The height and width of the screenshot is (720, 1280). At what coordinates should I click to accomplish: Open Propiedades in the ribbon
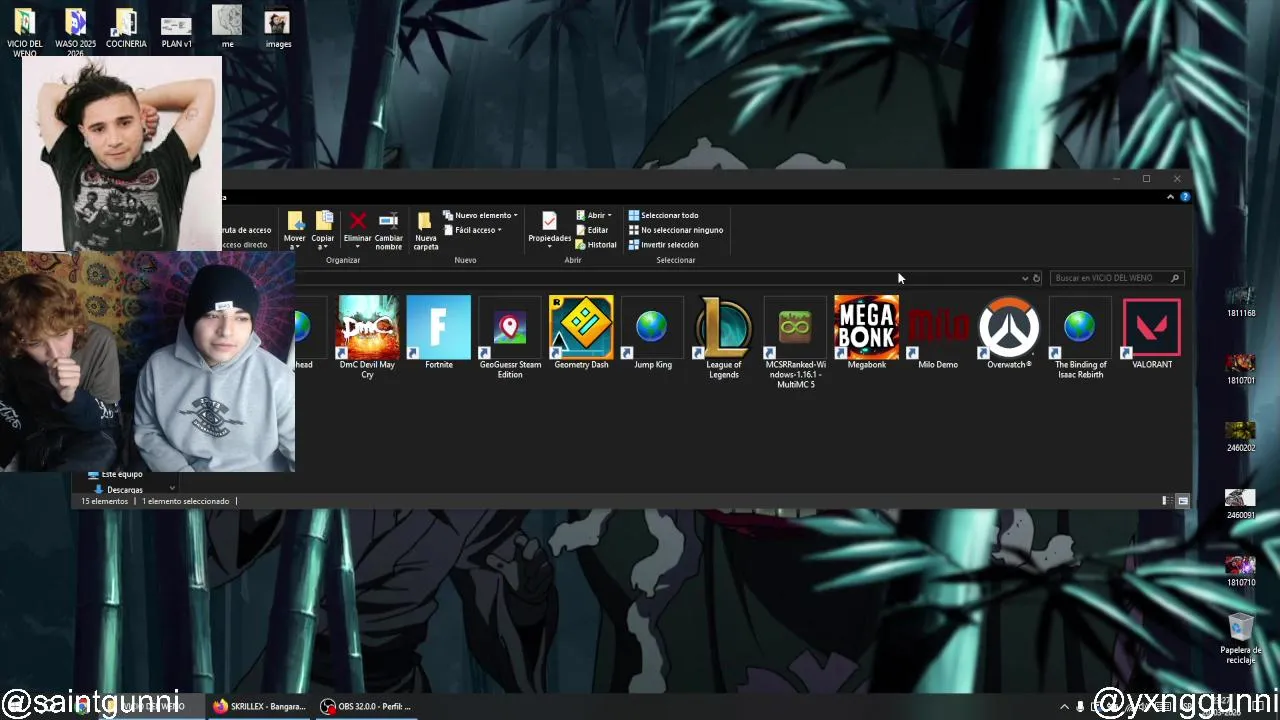pyautogui.click(x=549, y=229)
